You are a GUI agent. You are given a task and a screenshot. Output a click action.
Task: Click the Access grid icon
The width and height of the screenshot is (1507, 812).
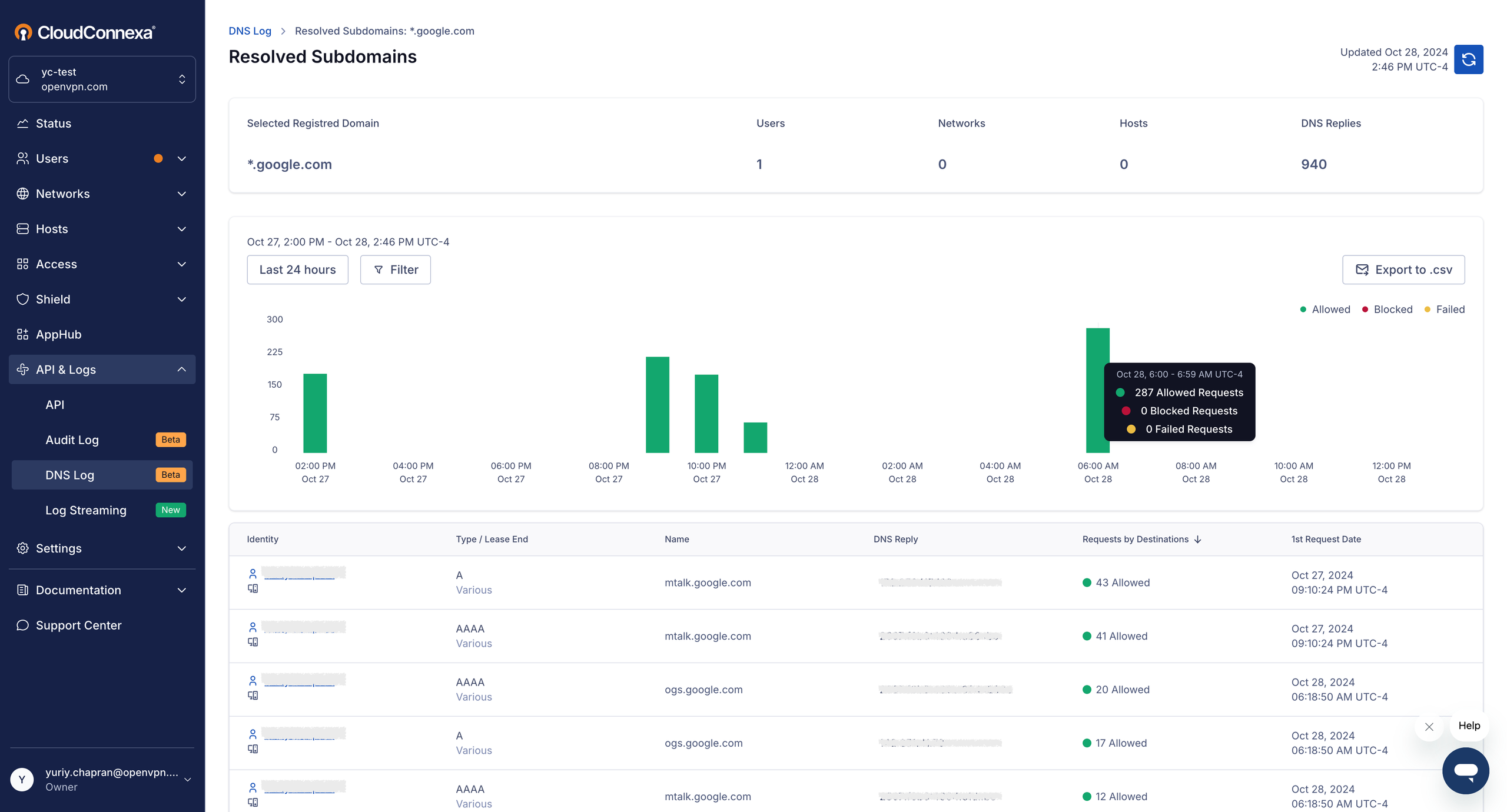click(x=22, y=264)
